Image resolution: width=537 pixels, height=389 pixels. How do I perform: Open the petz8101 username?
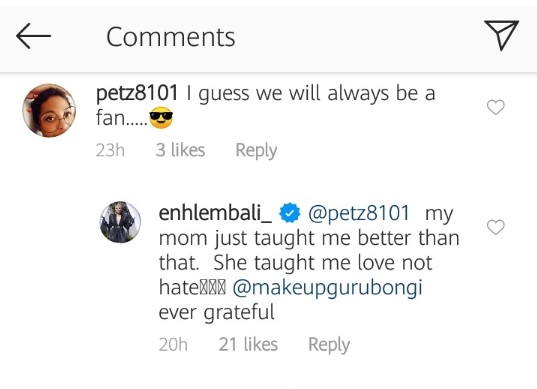(137, 93)
